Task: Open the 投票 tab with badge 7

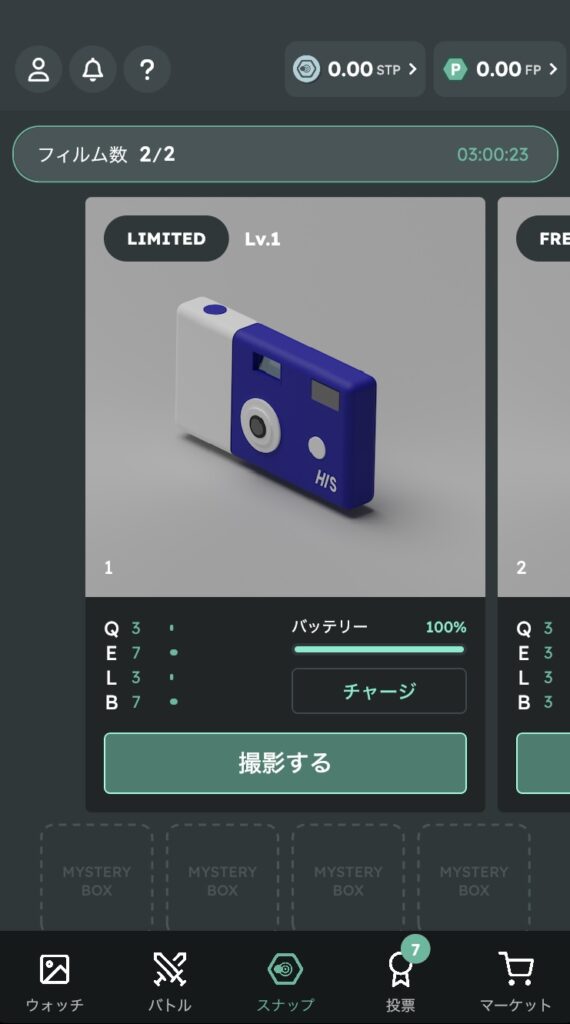Action: [400, 982]
